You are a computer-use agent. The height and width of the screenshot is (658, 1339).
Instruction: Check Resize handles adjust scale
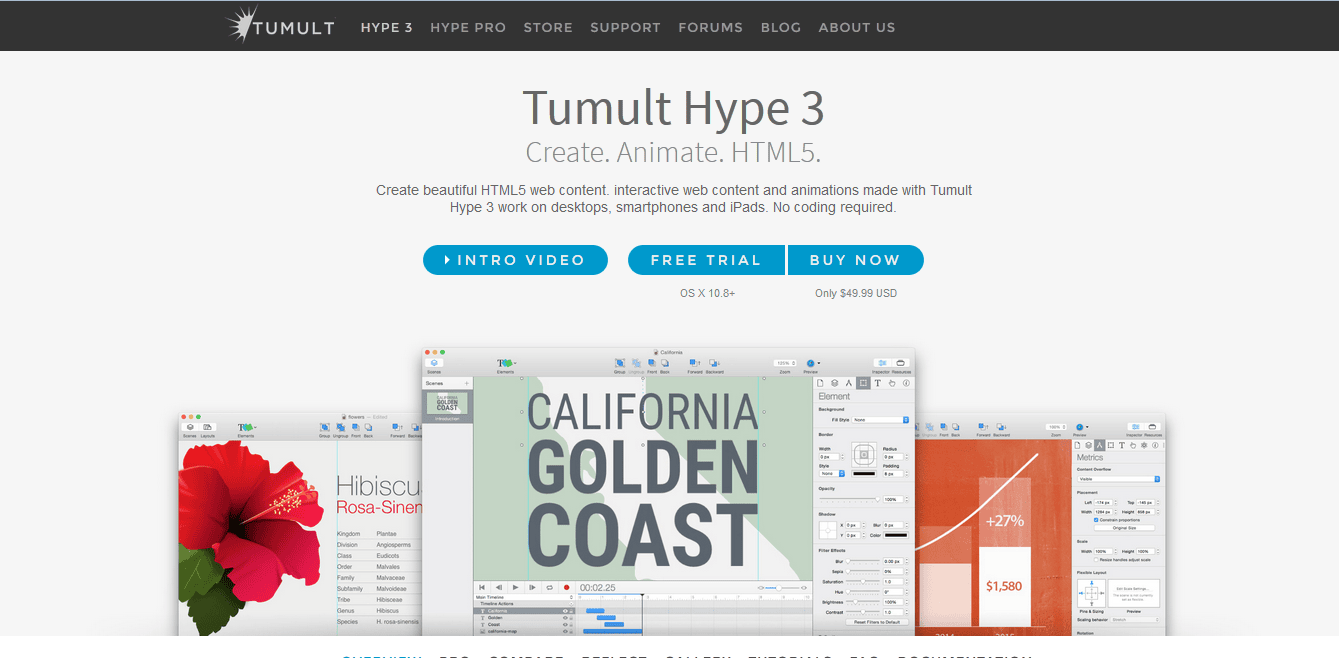coord(1096,560)
